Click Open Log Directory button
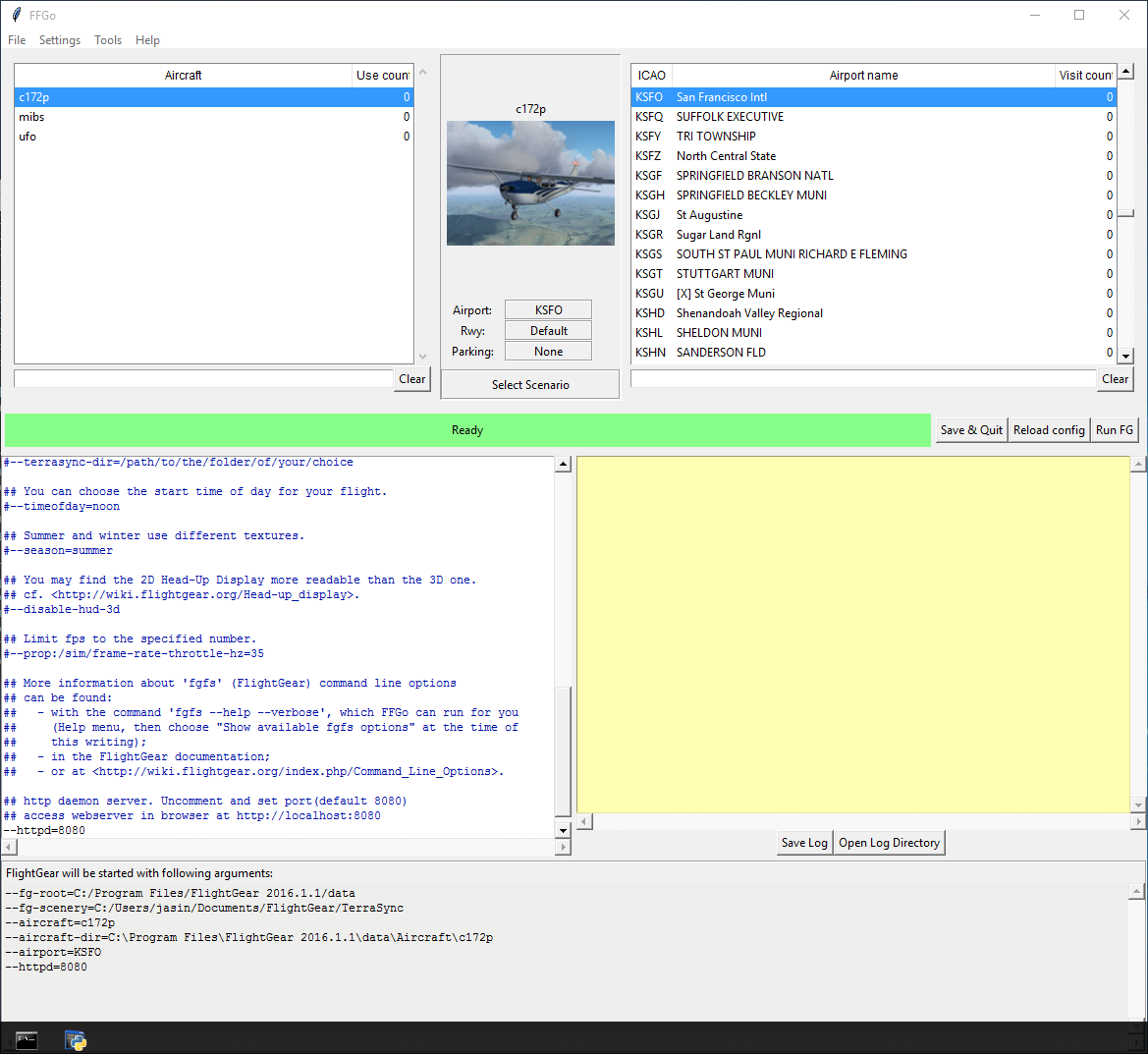This screenshot has width=1148, height=1054. 889,843
